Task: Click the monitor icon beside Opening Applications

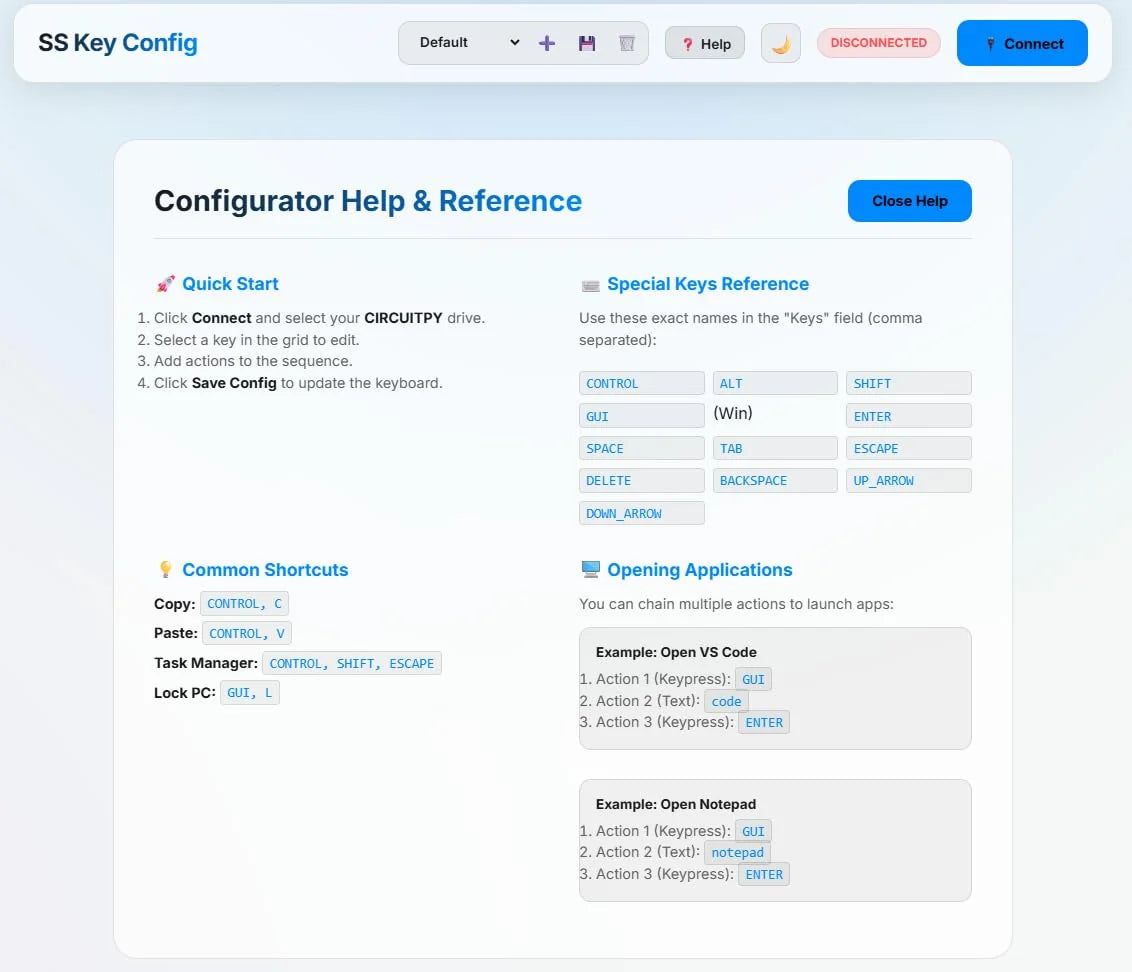Action: [x=590, y=570]
